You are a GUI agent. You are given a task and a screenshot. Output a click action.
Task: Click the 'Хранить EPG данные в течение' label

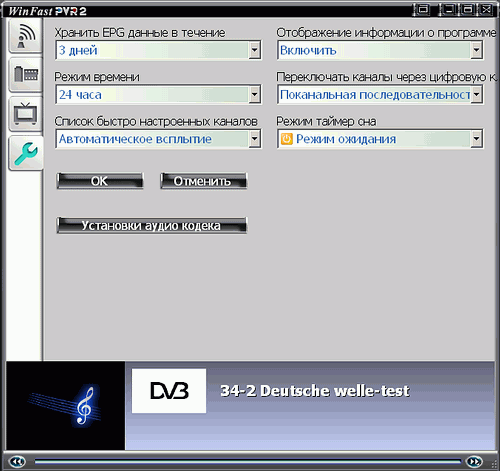click(x=140, y=33)
